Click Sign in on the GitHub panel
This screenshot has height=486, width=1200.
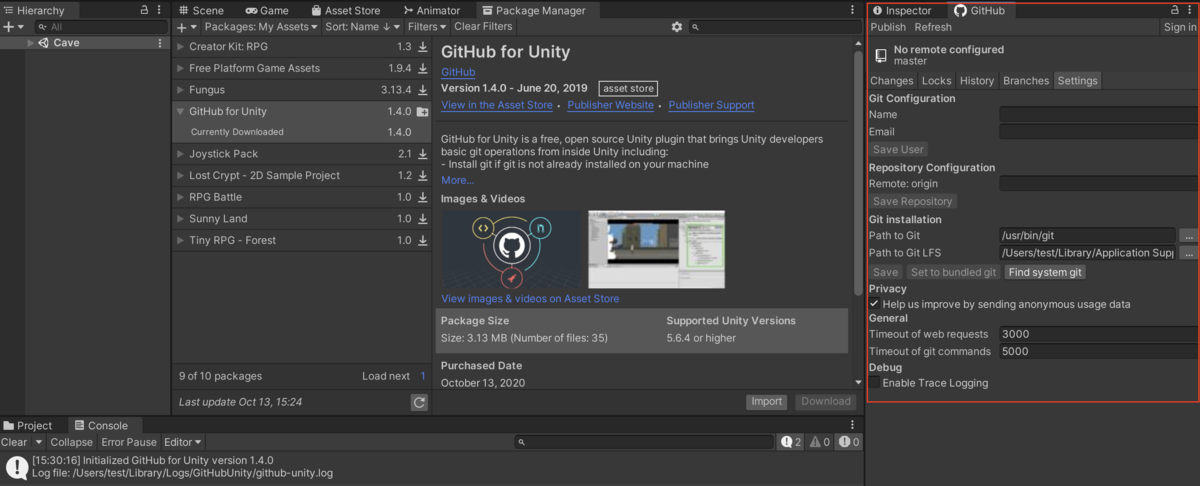tap(1180, 27)
